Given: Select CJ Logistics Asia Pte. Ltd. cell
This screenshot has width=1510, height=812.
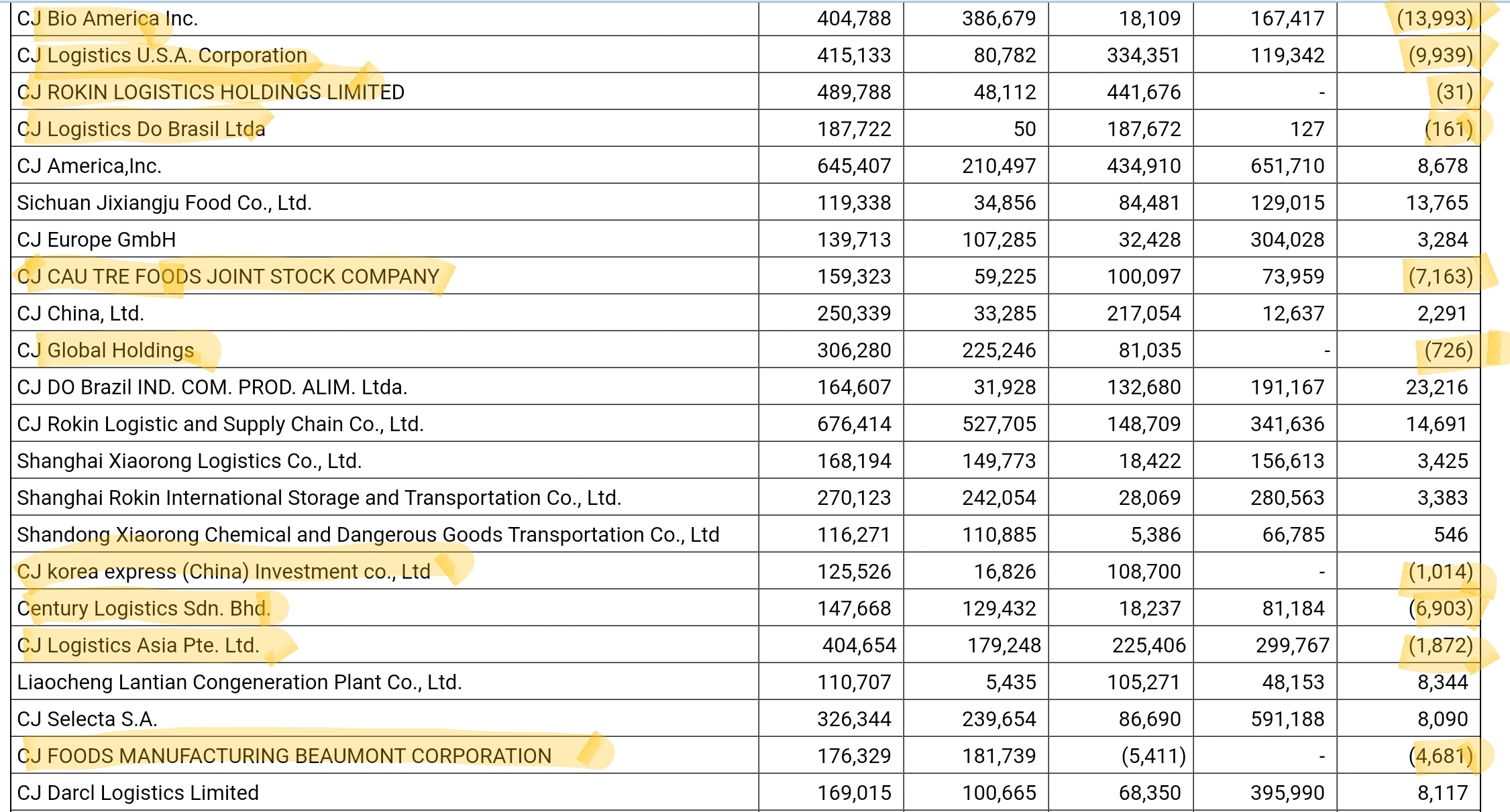Looking at the screenshot, I should tap(138, 646).
